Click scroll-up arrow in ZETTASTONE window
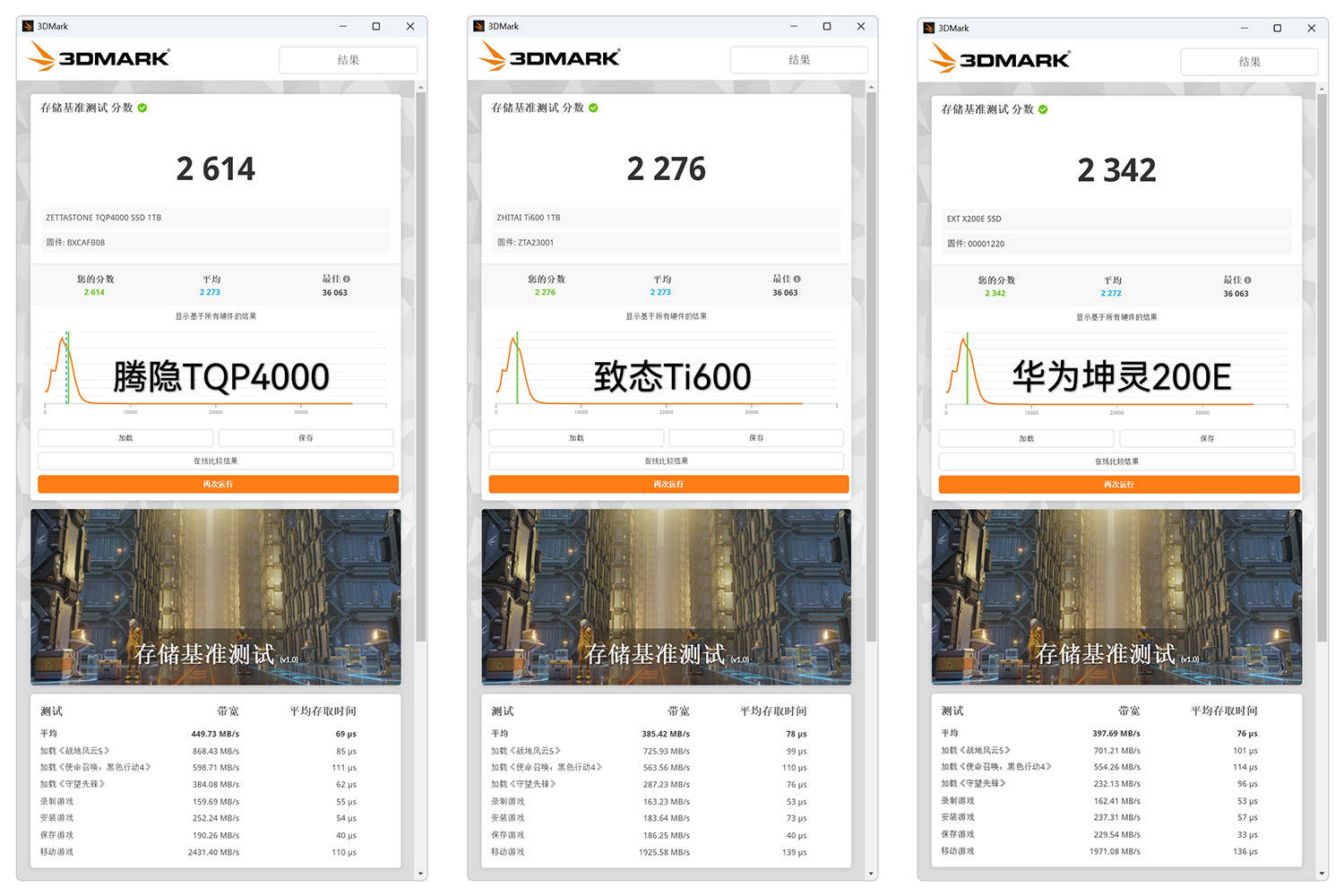Image resolution: width=1344 pixels, height=896 pixels. (421, 87)
